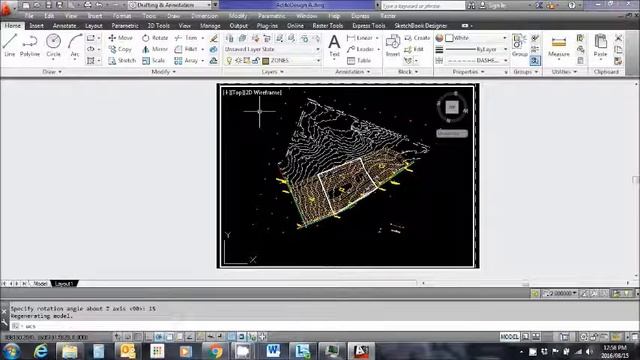This screenshot has width=640, height=360.
Task: Select the Polyline tool
Action: pyautogui.click(x=30, y=45)
